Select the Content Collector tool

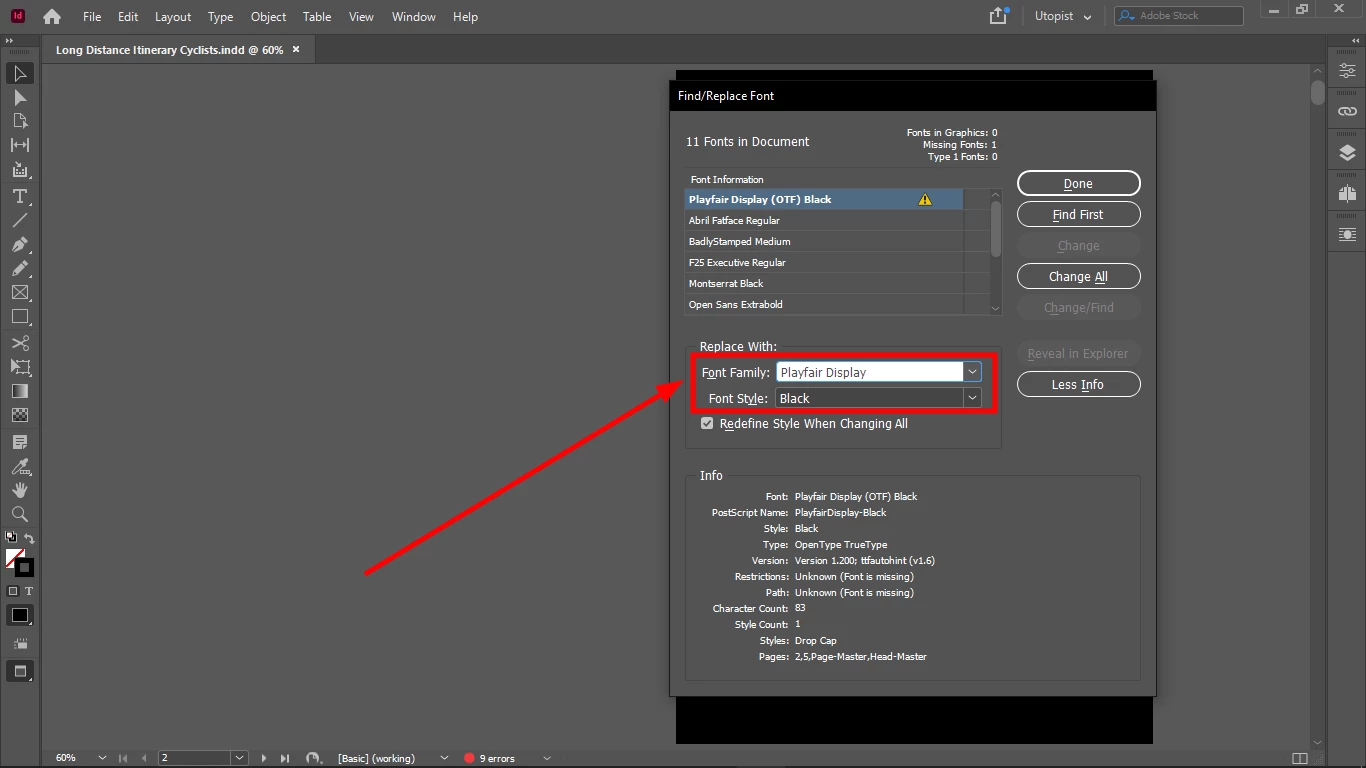pyautogui.click(x=20, y=170)
